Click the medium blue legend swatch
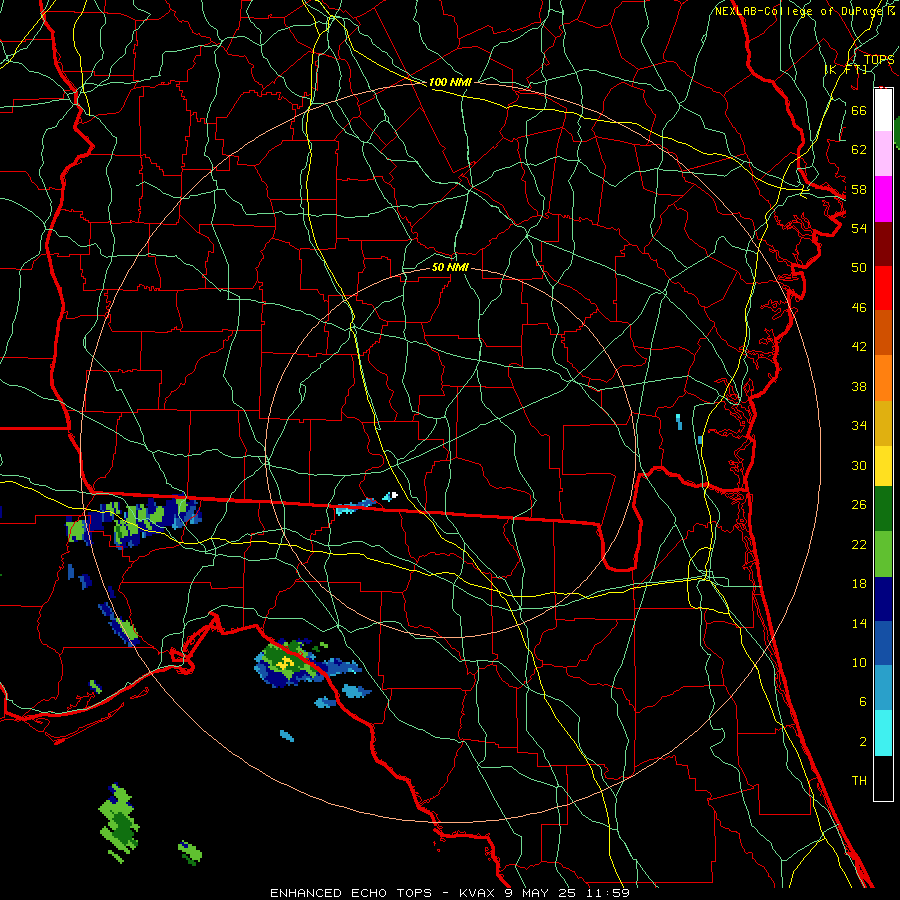 (x=883, y=643)
